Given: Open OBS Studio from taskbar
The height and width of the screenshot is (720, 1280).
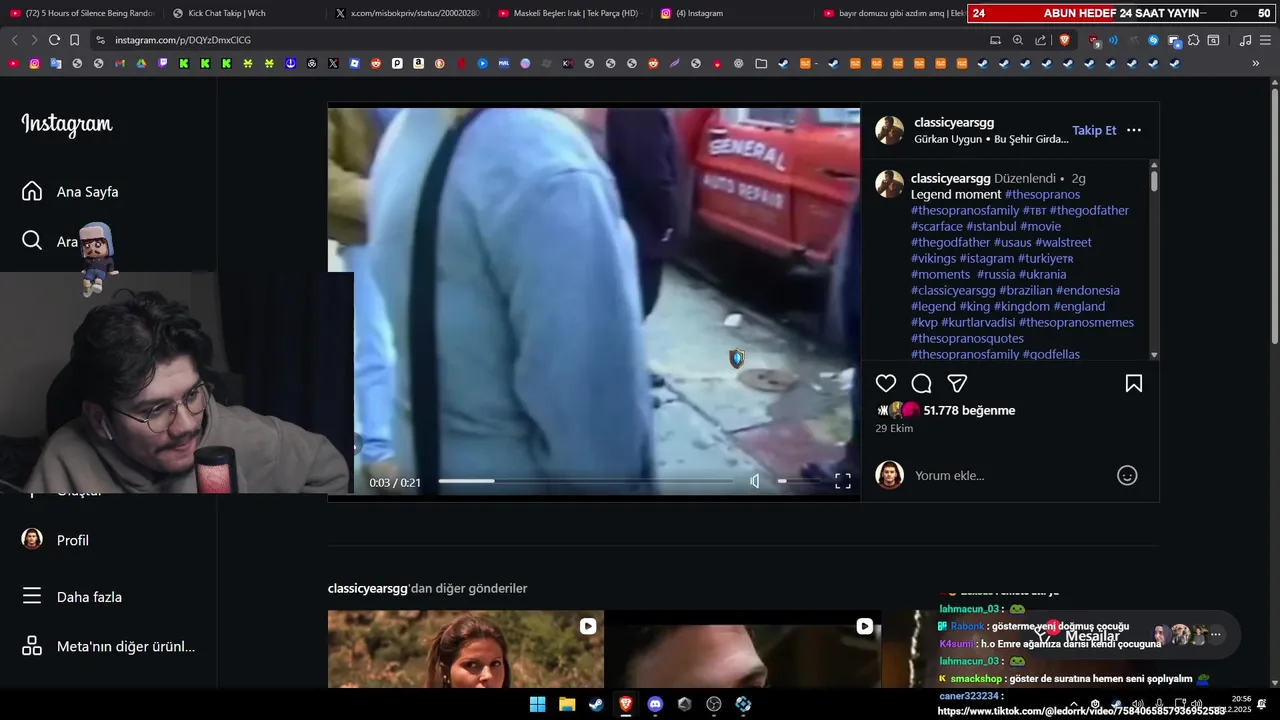Looking at the screenshot, I should click(714, 704).
